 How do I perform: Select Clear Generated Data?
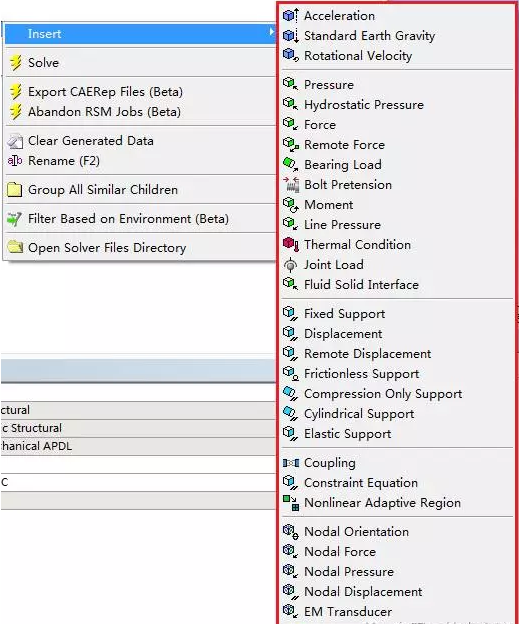pos(91,140)
